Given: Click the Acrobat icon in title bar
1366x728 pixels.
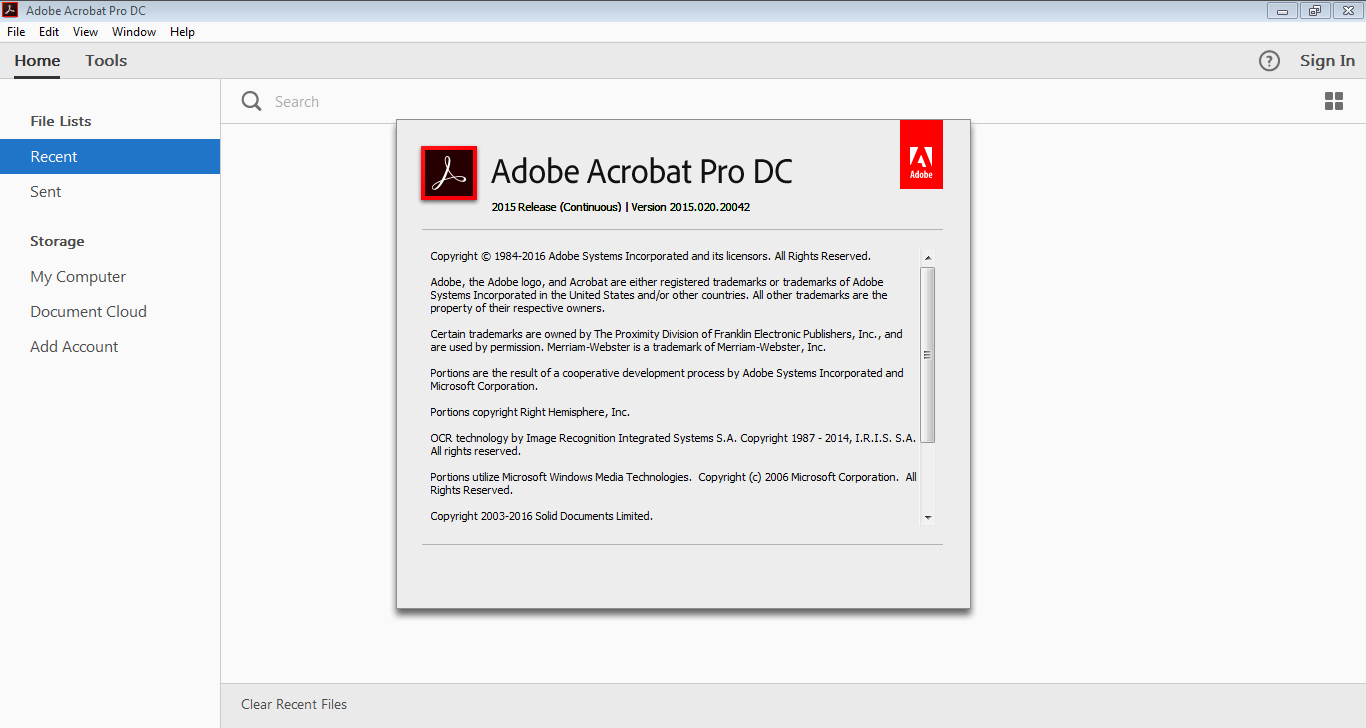Looking at the screenshot, I should (12, 11).
